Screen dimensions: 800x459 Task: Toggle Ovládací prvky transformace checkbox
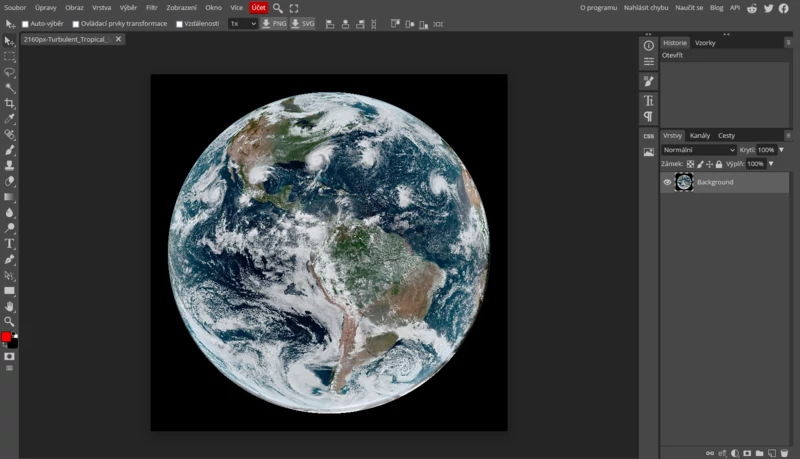[x=76, y=23]
